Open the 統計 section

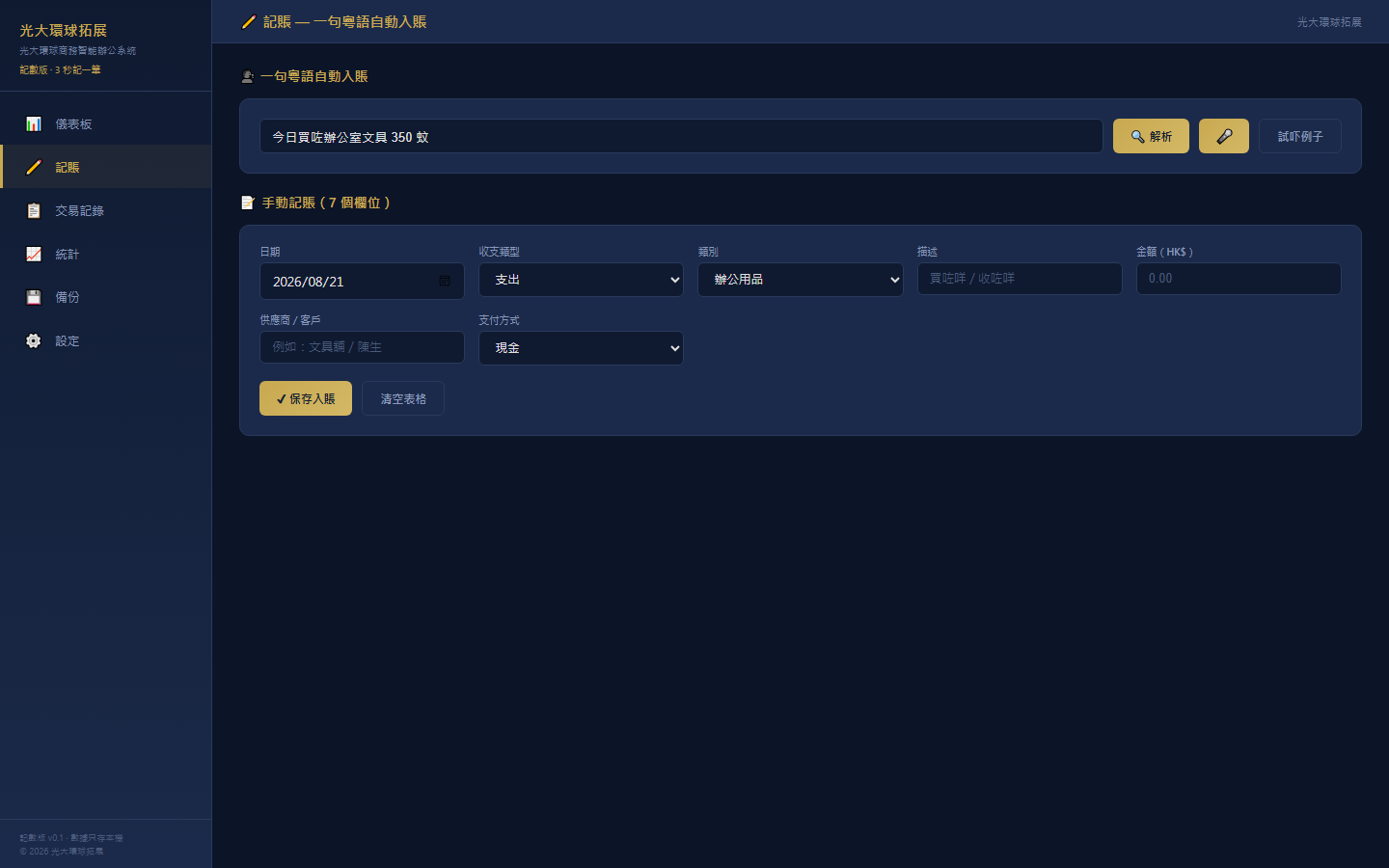pyautogui.click(x=106, y=254)
